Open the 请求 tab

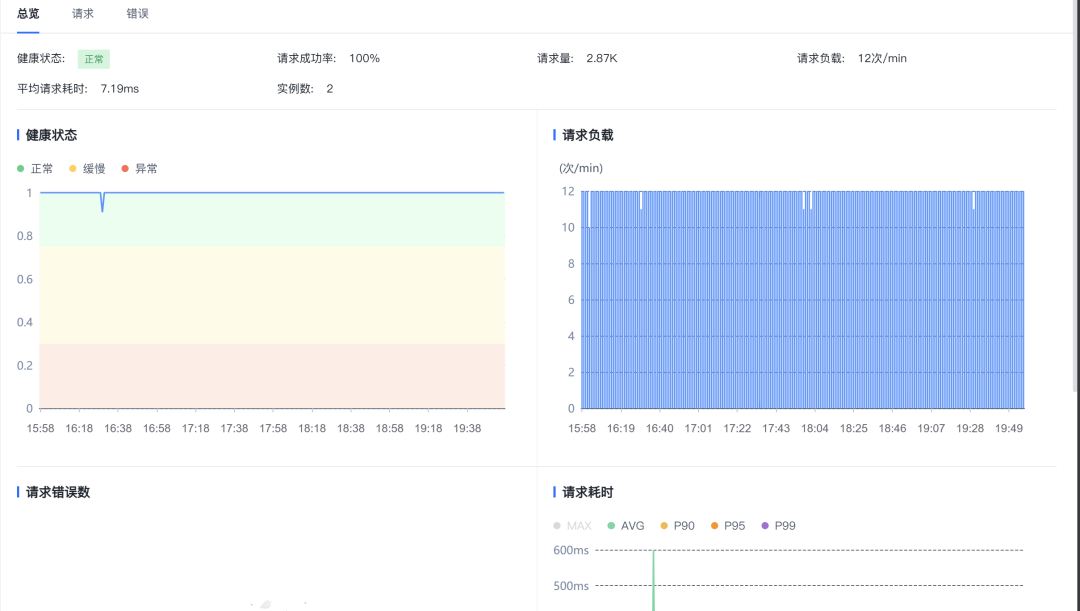click(83, 14)
